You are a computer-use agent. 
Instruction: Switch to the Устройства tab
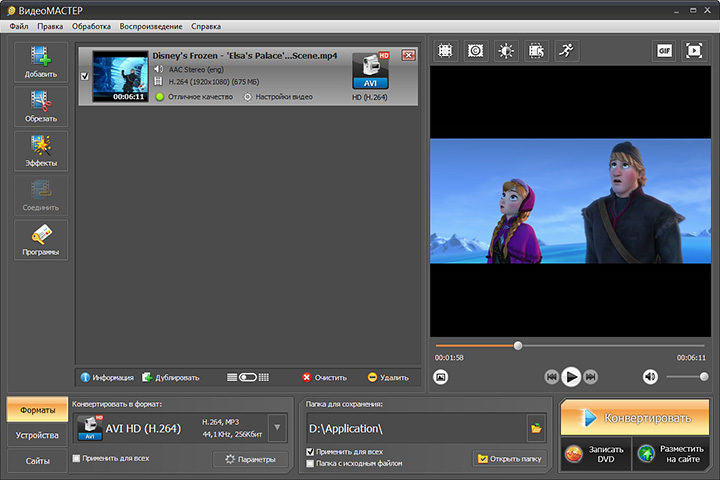tap(37, 435)
